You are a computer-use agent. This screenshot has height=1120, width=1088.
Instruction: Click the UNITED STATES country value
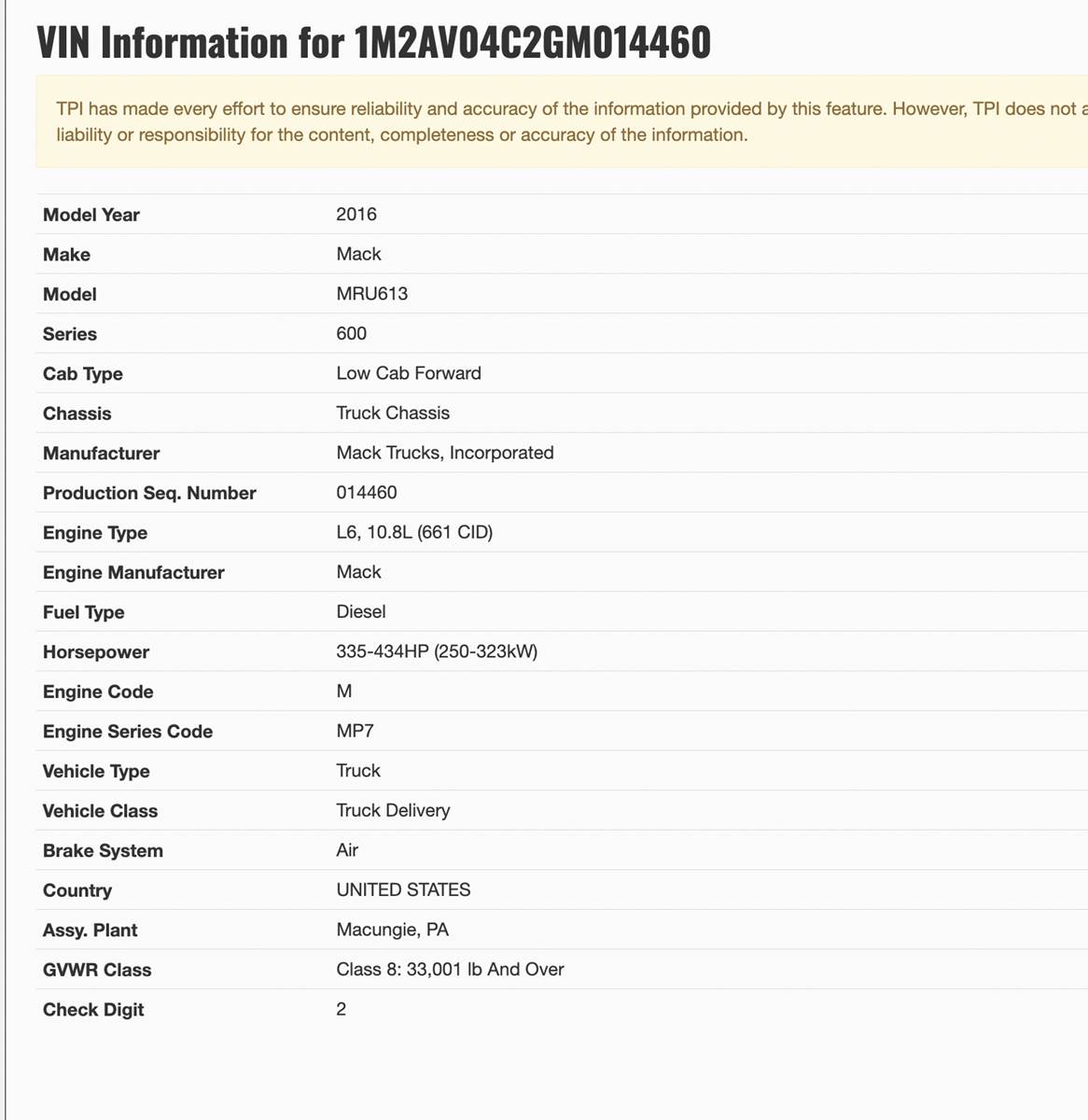point(403,889)
